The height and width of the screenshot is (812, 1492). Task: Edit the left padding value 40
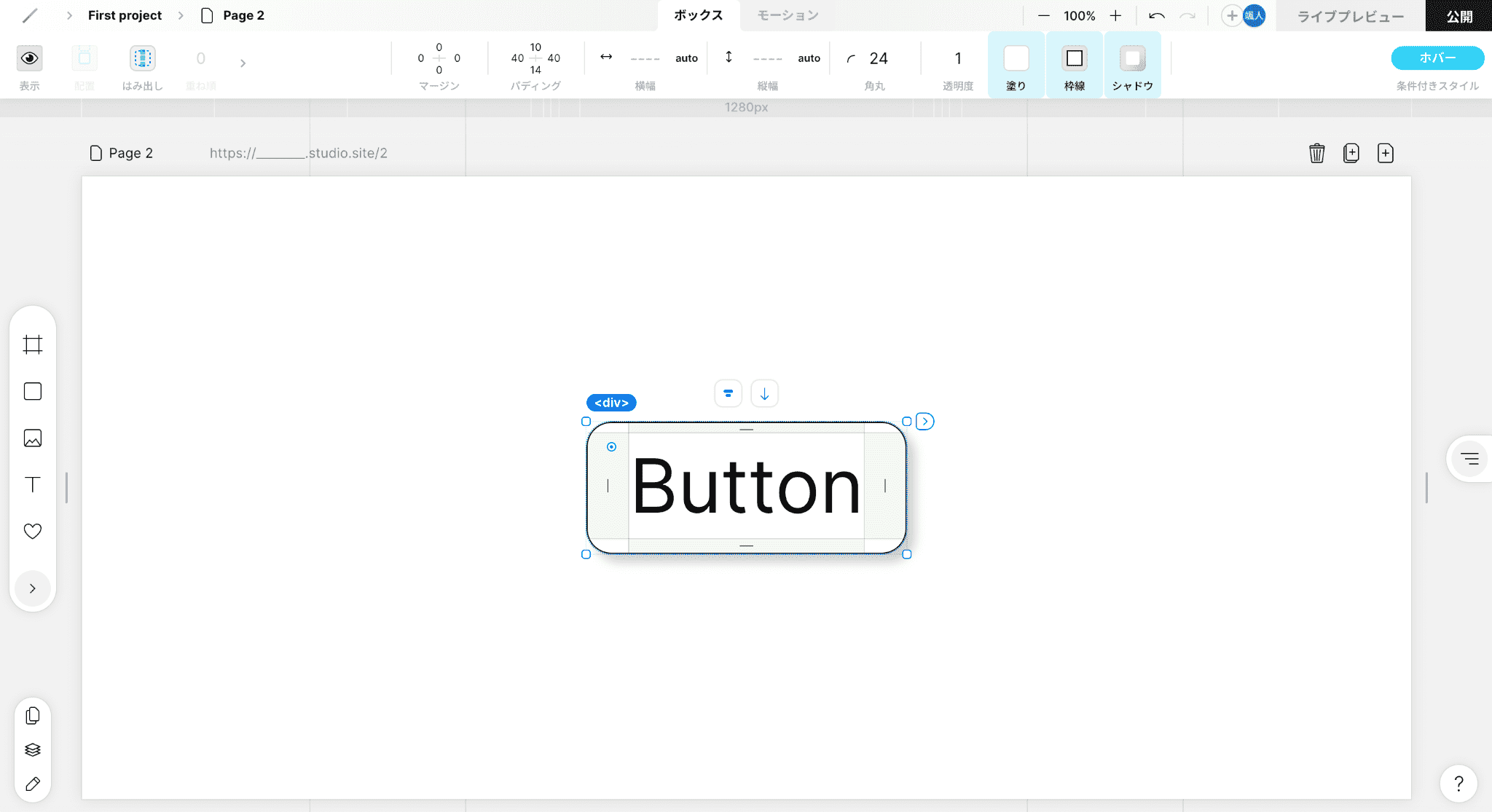coord(517,58)
